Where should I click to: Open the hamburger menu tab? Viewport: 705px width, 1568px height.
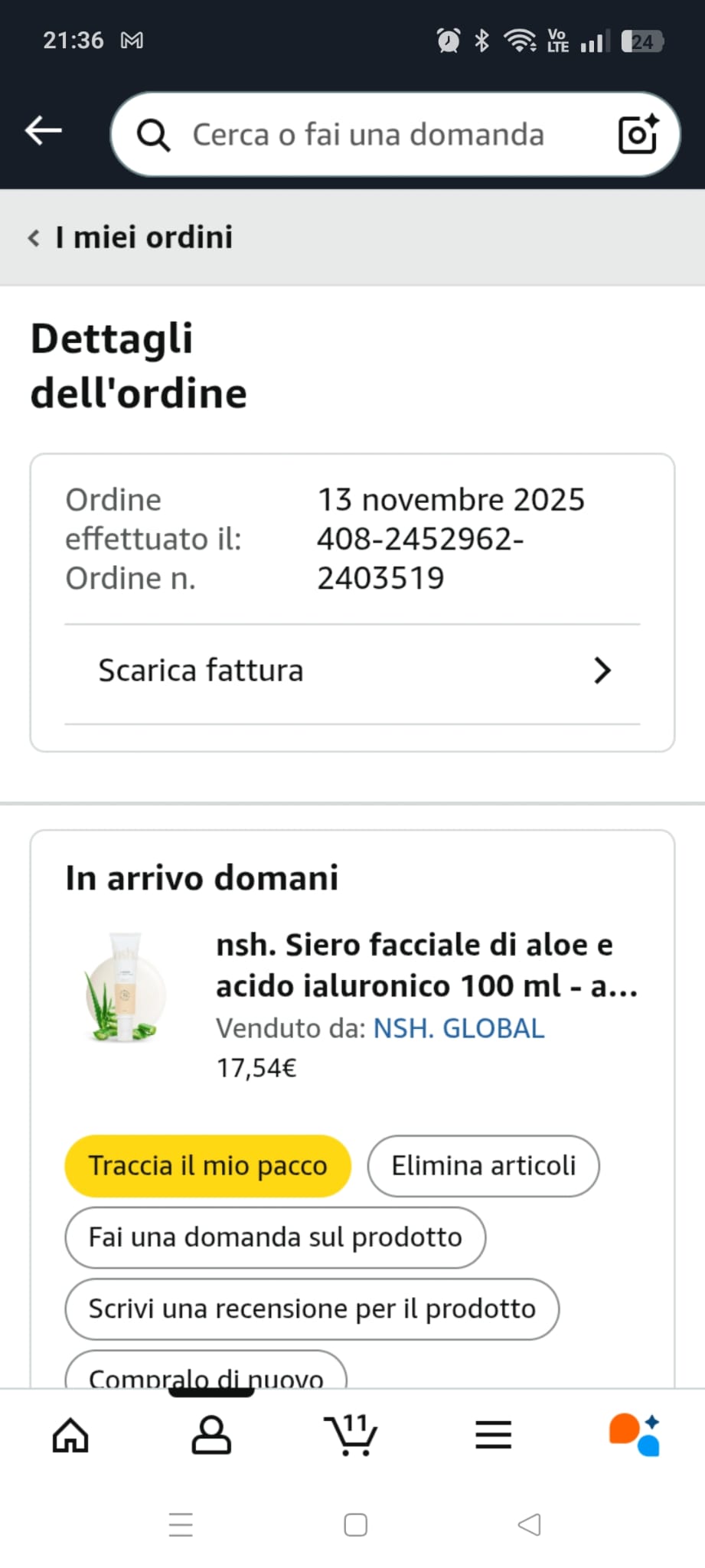(x=493, y=1435)
